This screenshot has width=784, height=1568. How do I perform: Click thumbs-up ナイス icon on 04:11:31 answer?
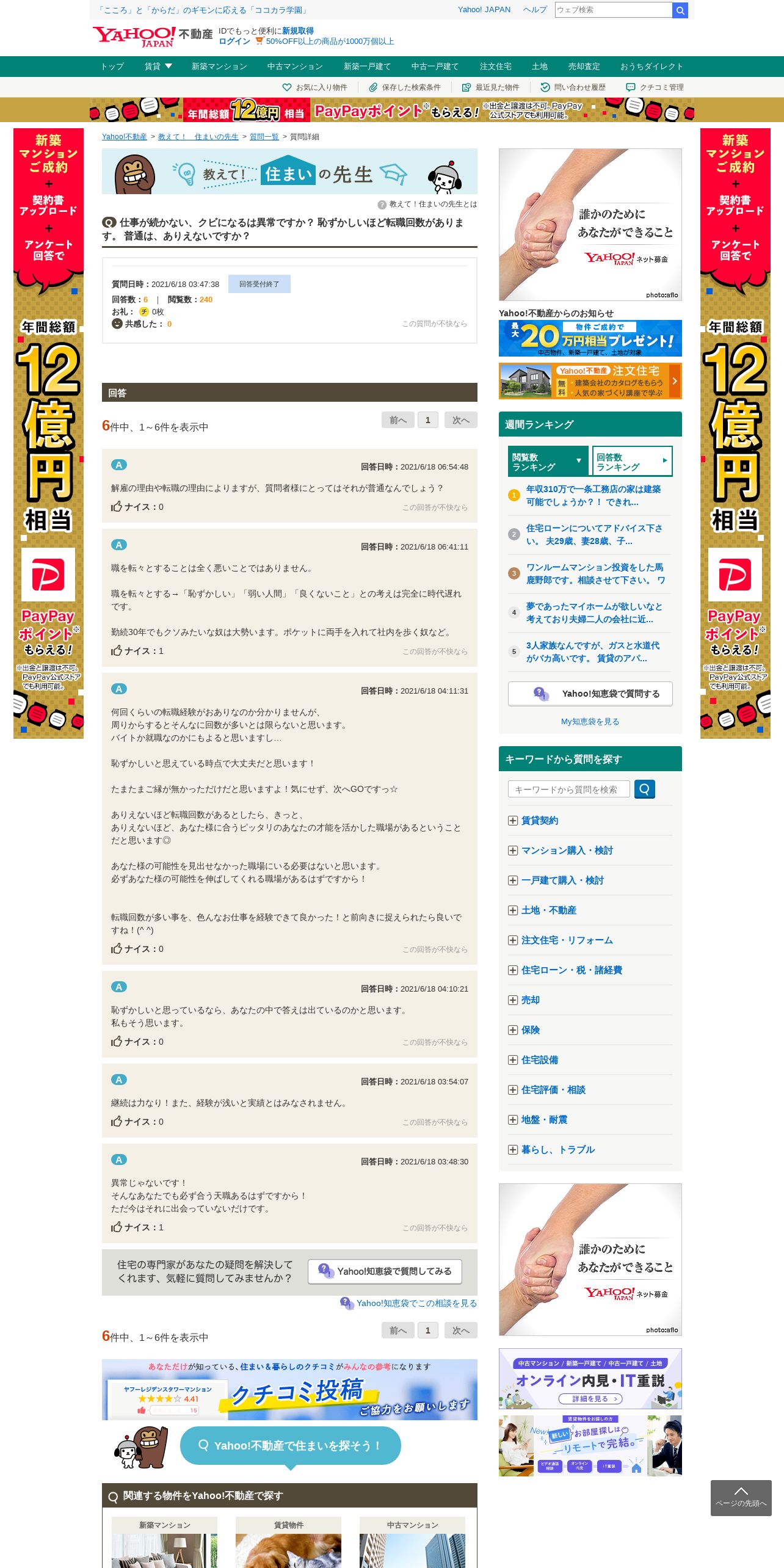(117, 948)
